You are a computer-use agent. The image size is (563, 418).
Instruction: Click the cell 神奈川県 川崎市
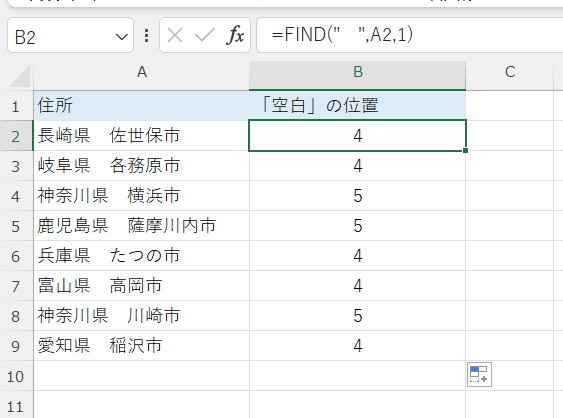click(x=141, y=316)
